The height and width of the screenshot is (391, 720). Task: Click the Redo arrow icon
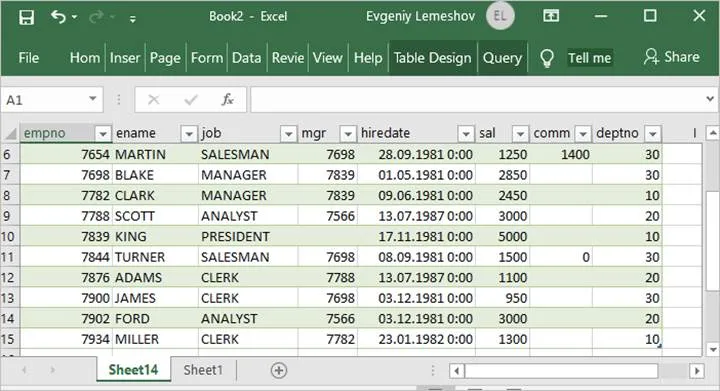pyautogui.click(x=96, y=17)
